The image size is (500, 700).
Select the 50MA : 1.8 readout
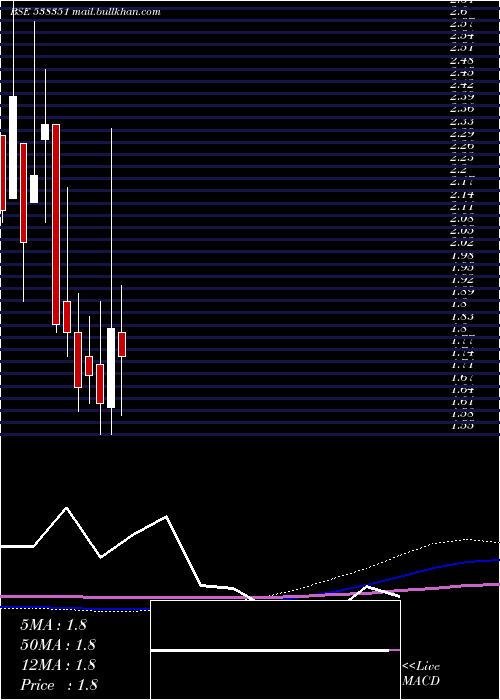[x=58, y=645]
